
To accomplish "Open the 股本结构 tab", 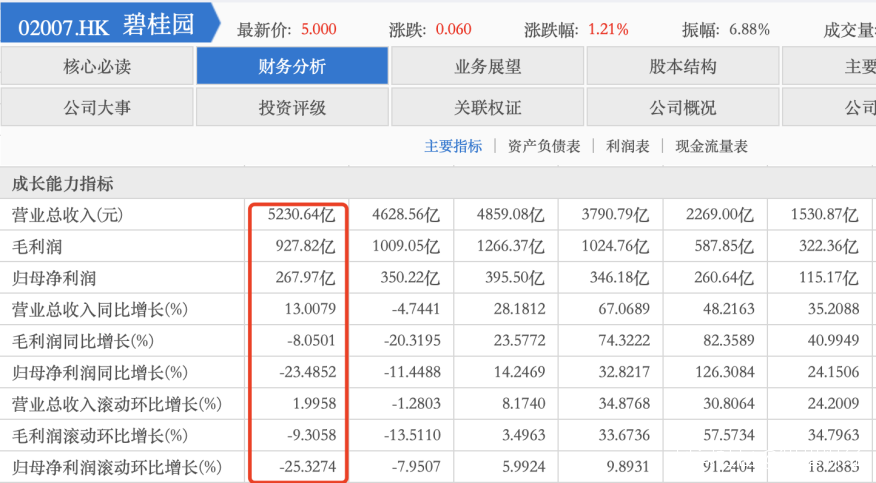I will coord(683,66).
